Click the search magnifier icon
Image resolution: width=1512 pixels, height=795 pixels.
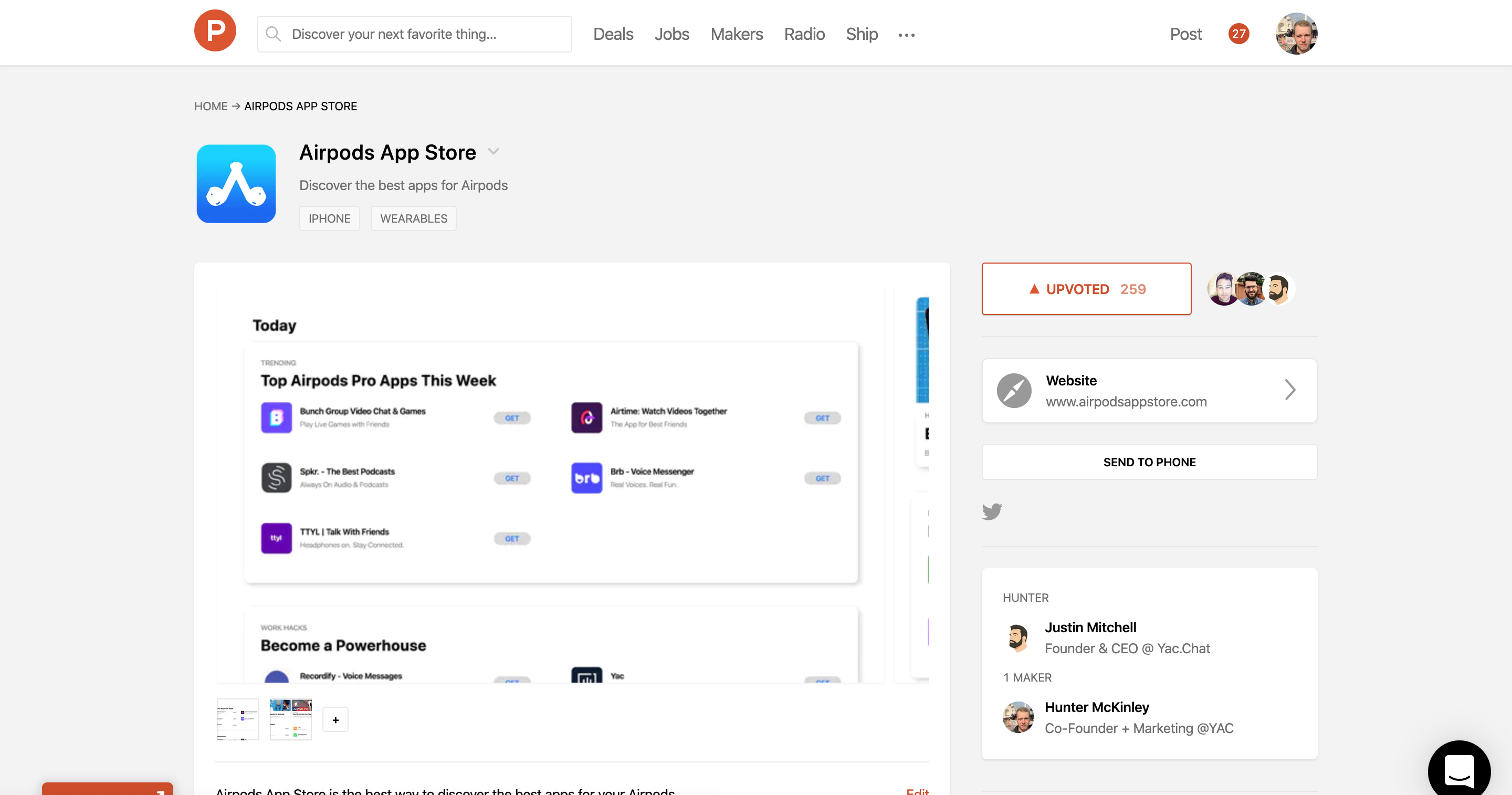pyautogui.click(x=273, y=34)
